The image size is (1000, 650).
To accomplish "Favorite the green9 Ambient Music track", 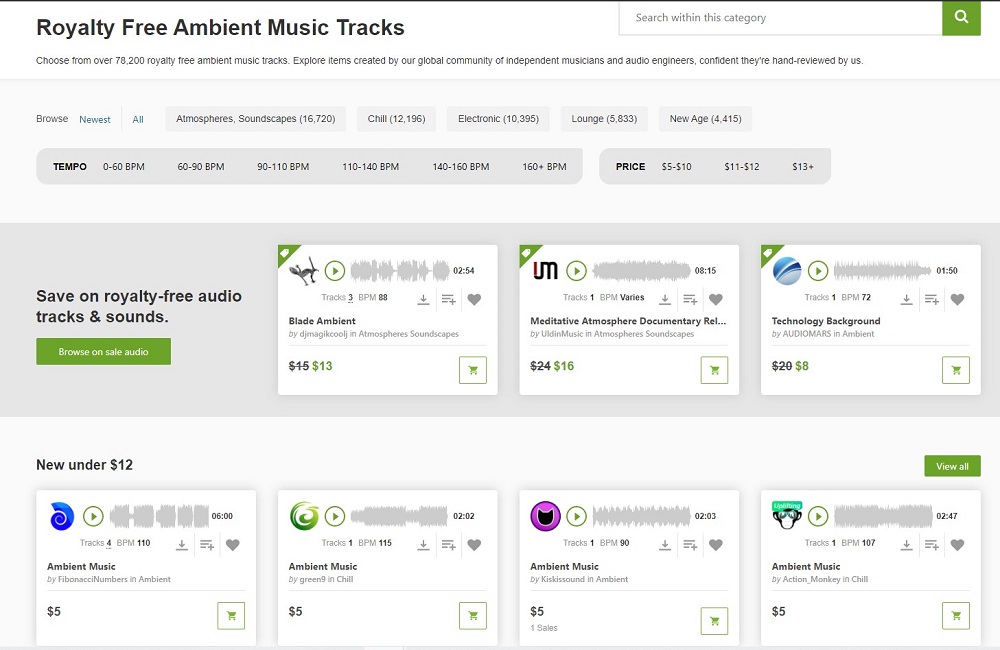I will 475,545.
